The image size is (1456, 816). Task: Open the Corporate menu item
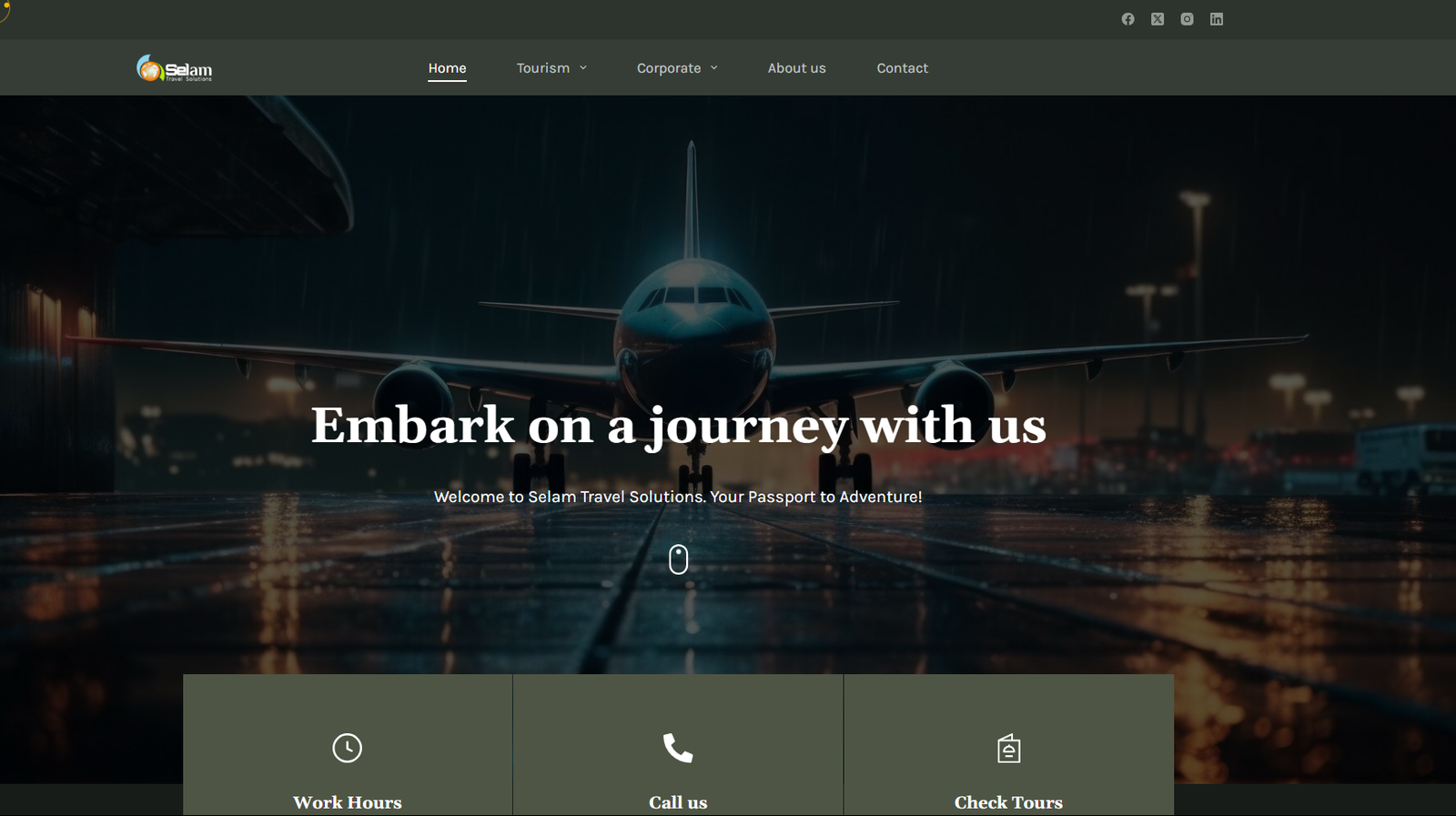click(669, 68)
